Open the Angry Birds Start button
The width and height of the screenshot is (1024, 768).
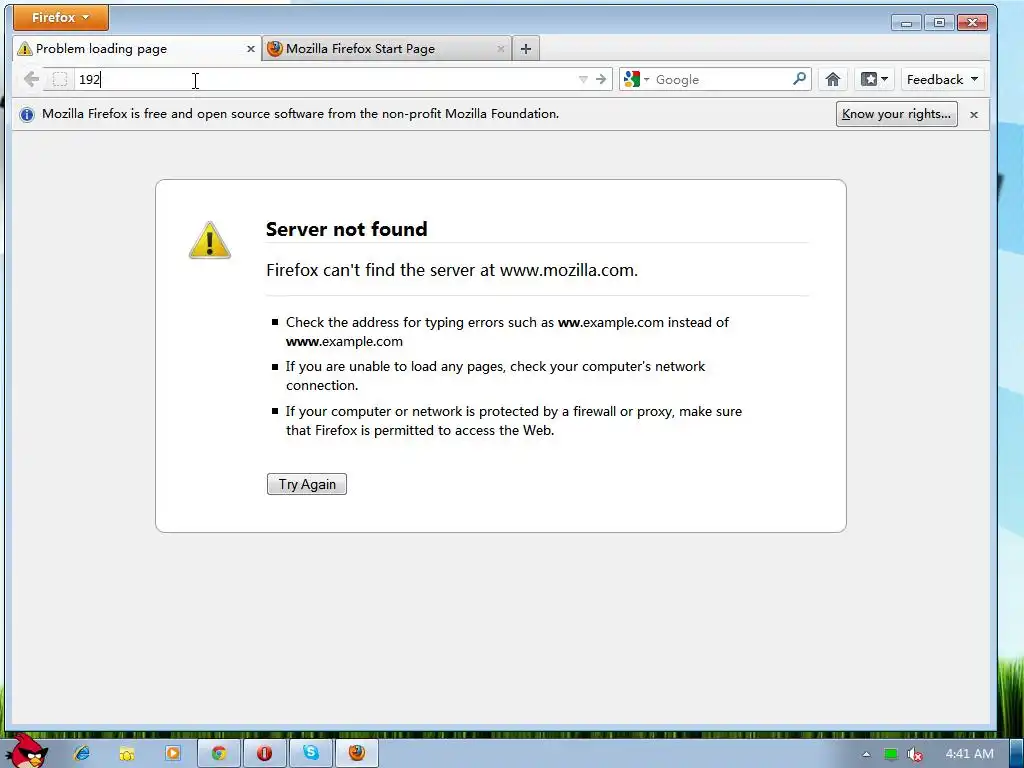pos(27,751)
